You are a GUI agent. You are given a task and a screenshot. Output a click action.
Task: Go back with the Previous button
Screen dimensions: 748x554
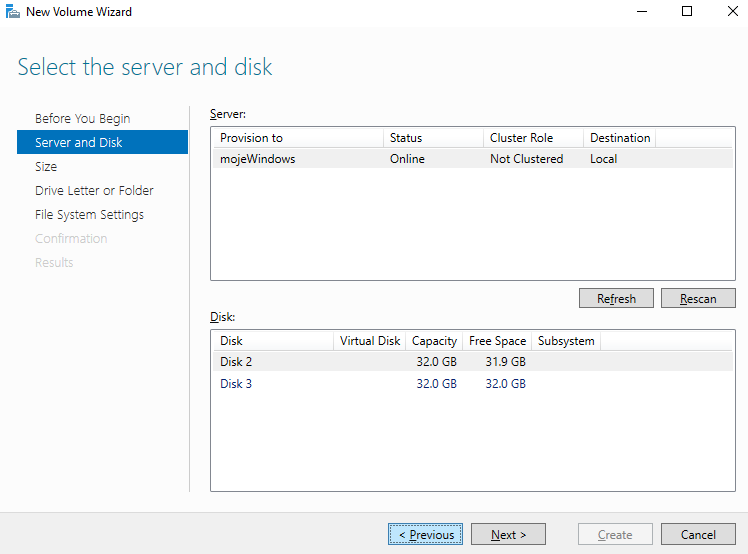[426, 534]
